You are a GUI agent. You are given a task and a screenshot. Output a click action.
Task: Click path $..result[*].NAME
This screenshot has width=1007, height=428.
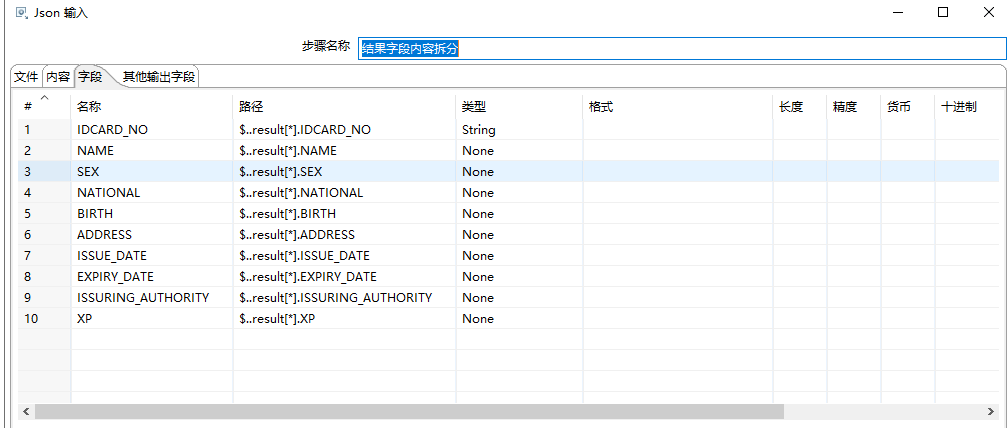click(x=344, y=151)
